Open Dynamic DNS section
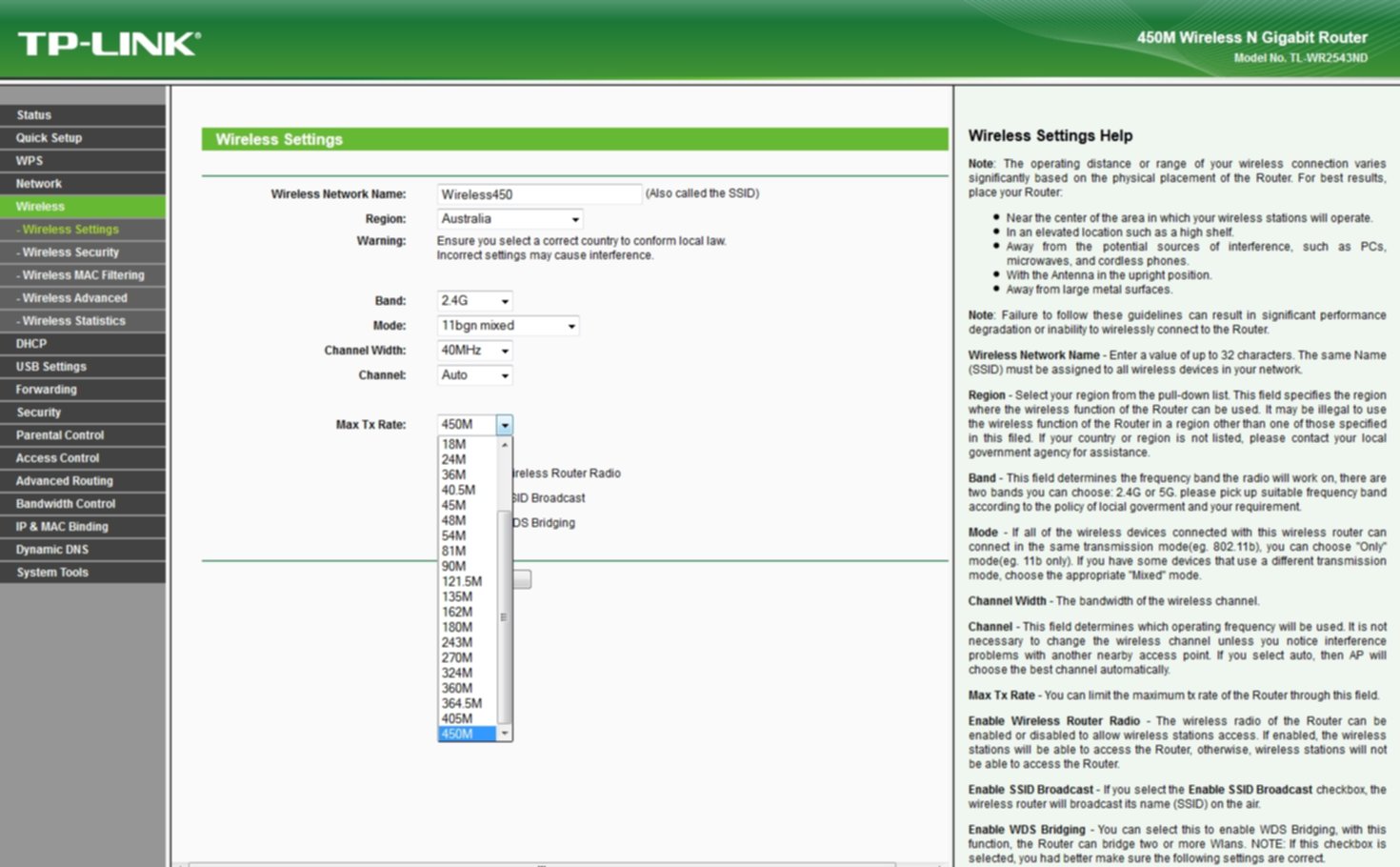Screen dimensions: 1400x867 pos(83,550)
